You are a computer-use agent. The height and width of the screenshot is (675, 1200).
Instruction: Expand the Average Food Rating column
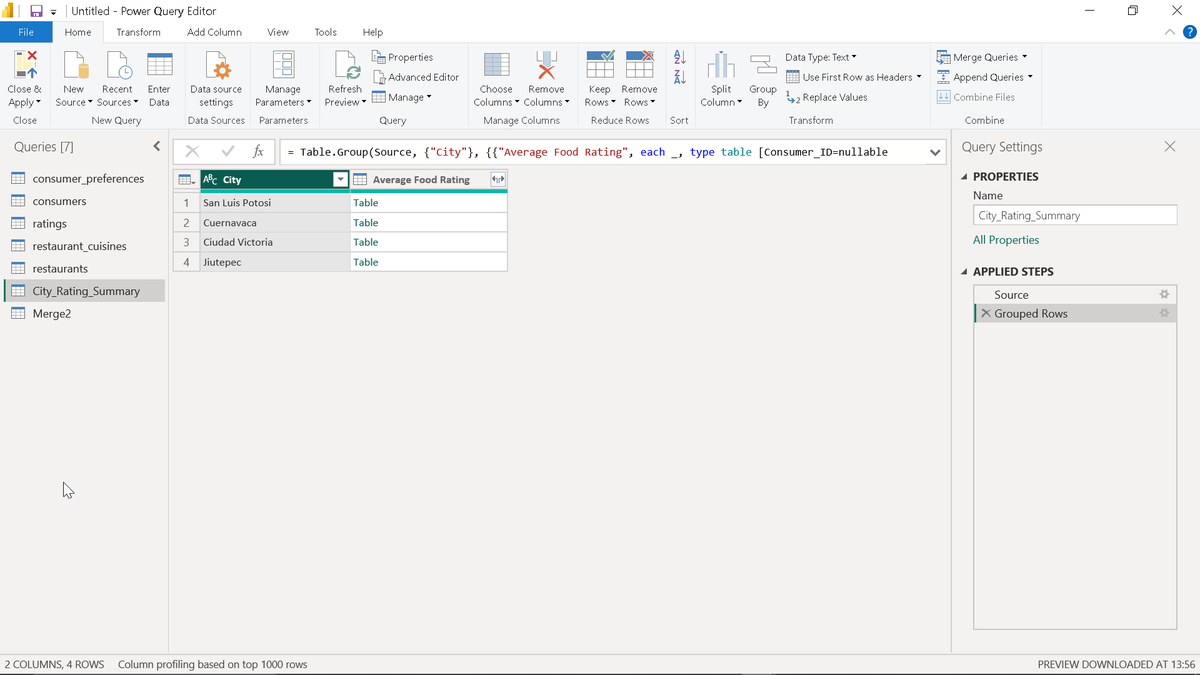[497, 180]
